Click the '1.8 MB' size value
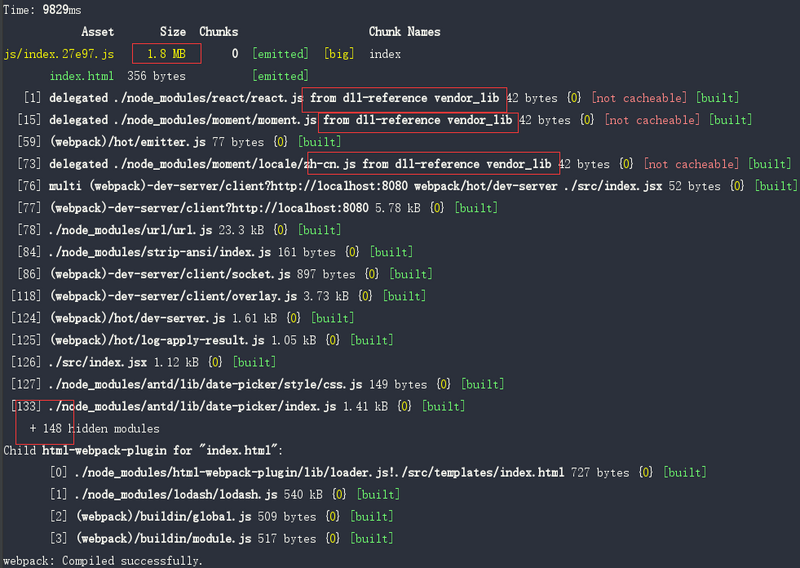Screen dimensions: 800x568 pos(166,54)
